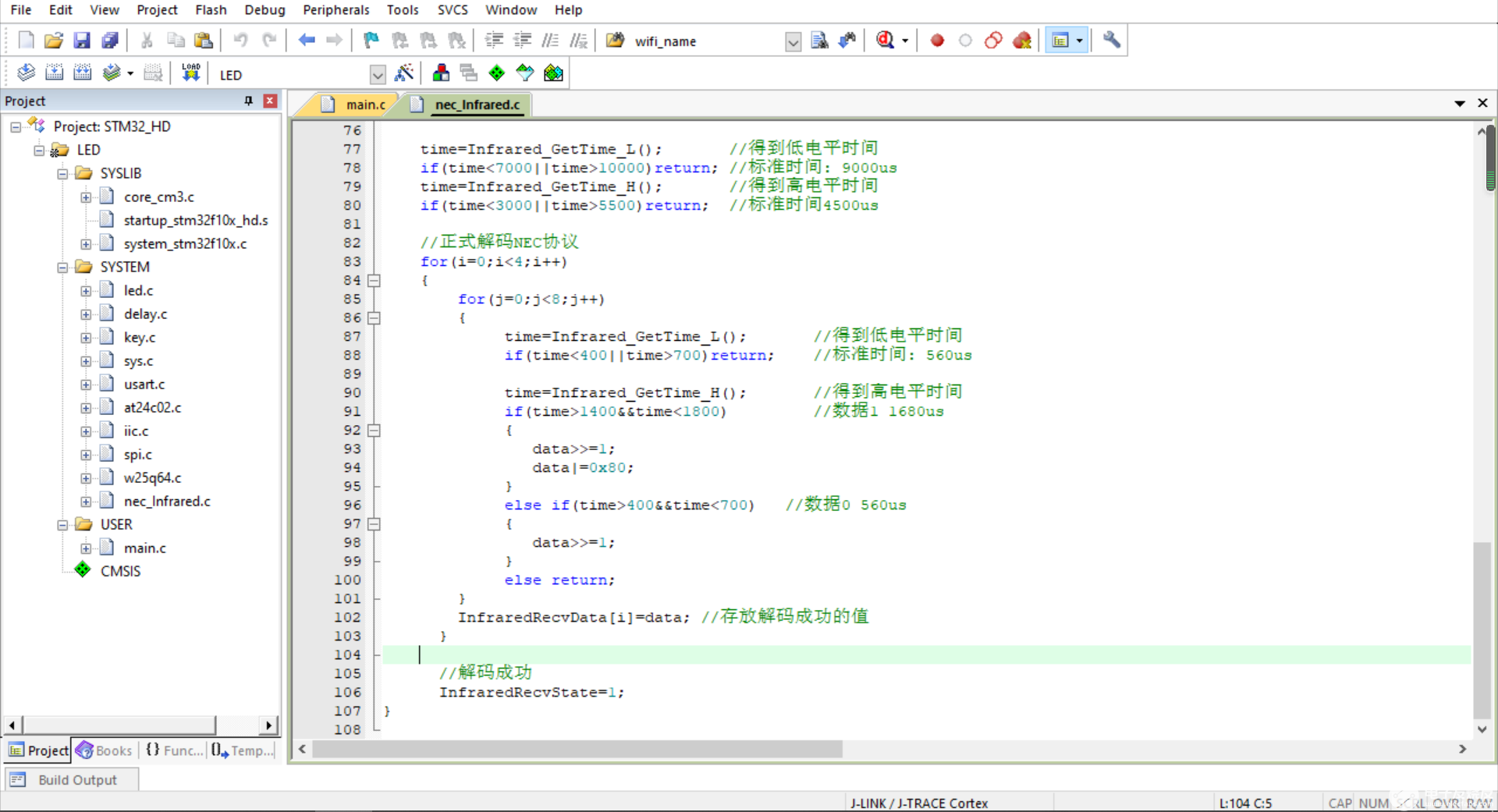Collapse the SYSTEM folder group
Screen dimensions: 1498x812
click(x=62, y=268)
